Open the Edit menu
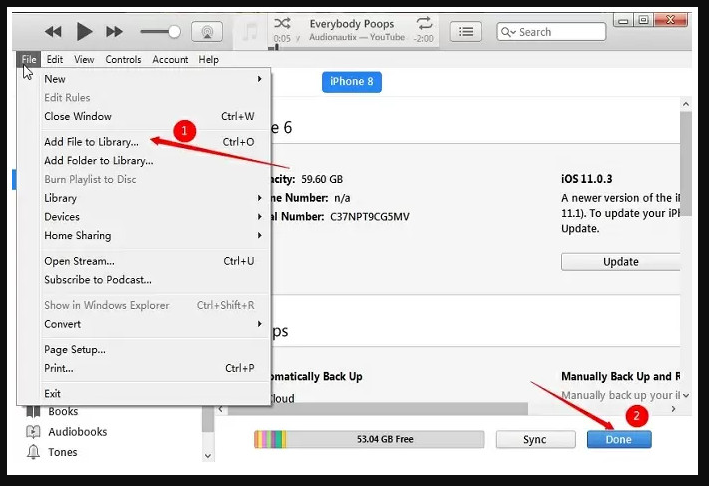 click(x=54, y=60)
